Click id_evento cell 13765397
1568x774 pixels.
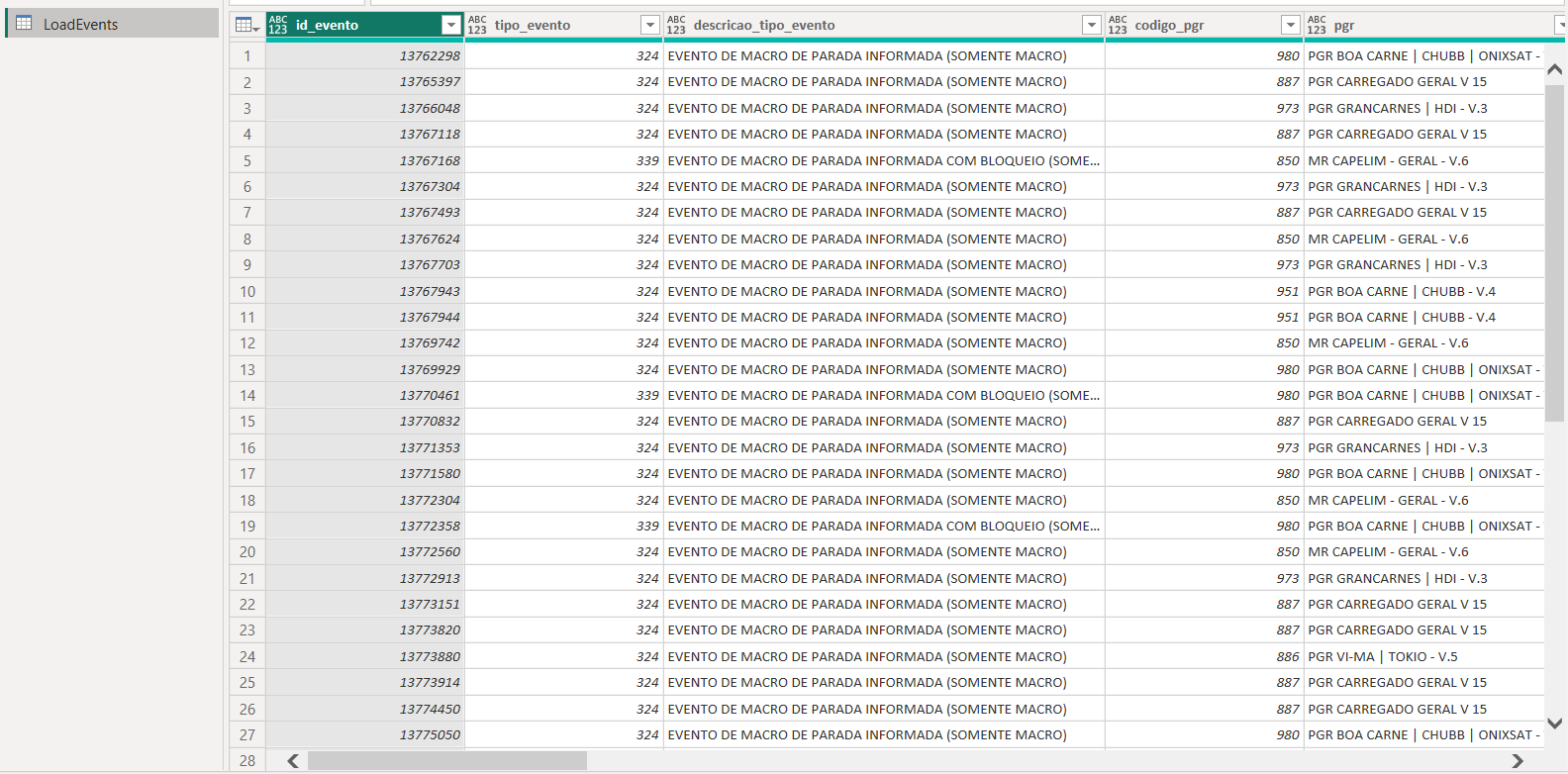pyautogui.click(x=365, y=82)
